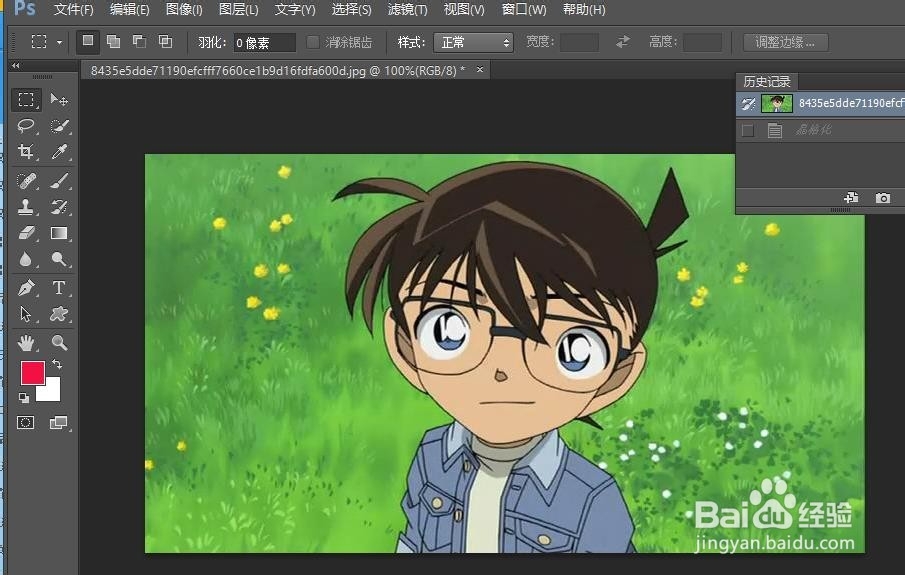This screenshot has height=575, width=905.
Task: Create new document from current state
Action: pos(851,197)
